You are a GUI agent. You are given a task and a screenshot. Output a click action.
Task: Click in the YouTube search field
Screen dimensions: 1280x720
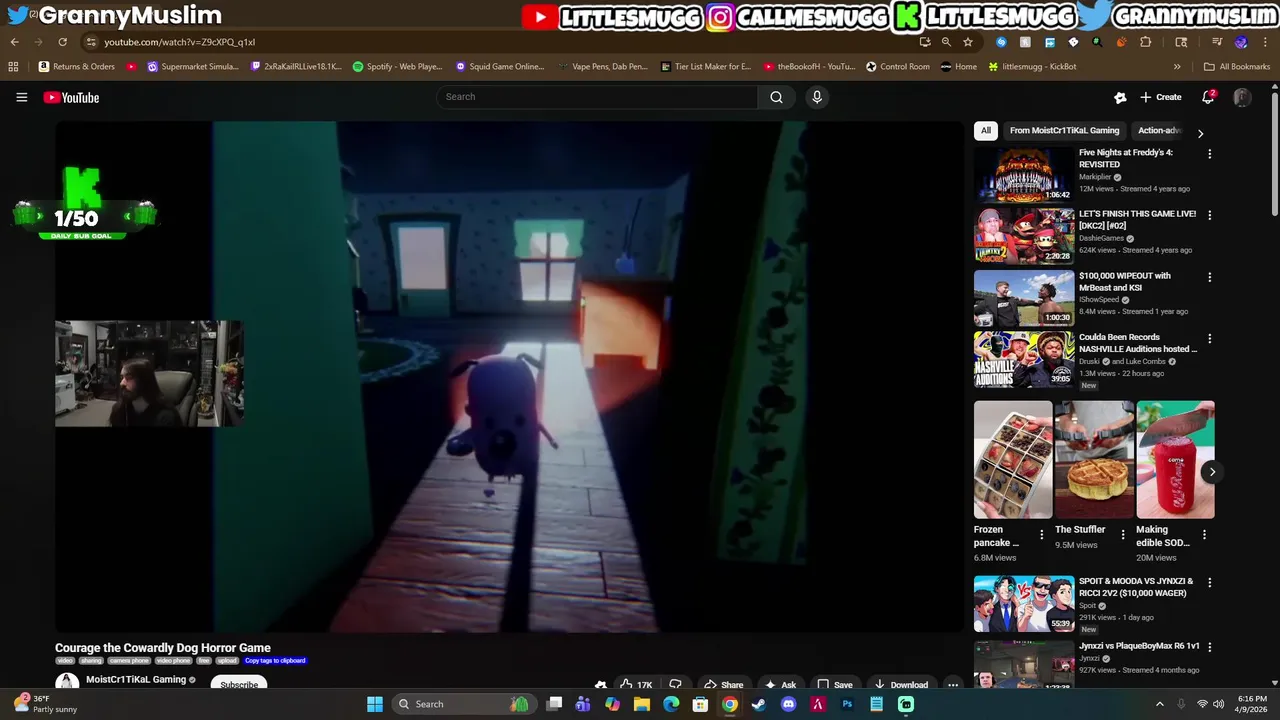point(596,97)
